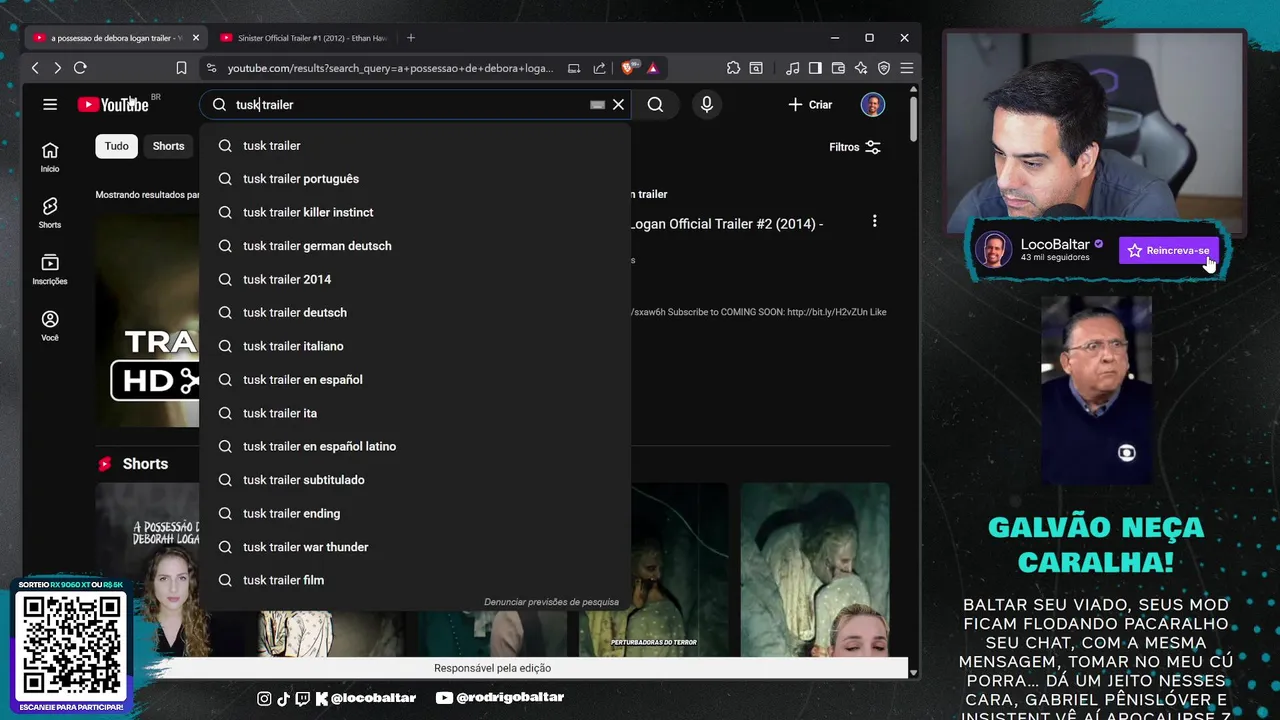Open the on-screen keyboard icon in search box
The width and height of the screenshot is (1280, 720).
point(597,105)
